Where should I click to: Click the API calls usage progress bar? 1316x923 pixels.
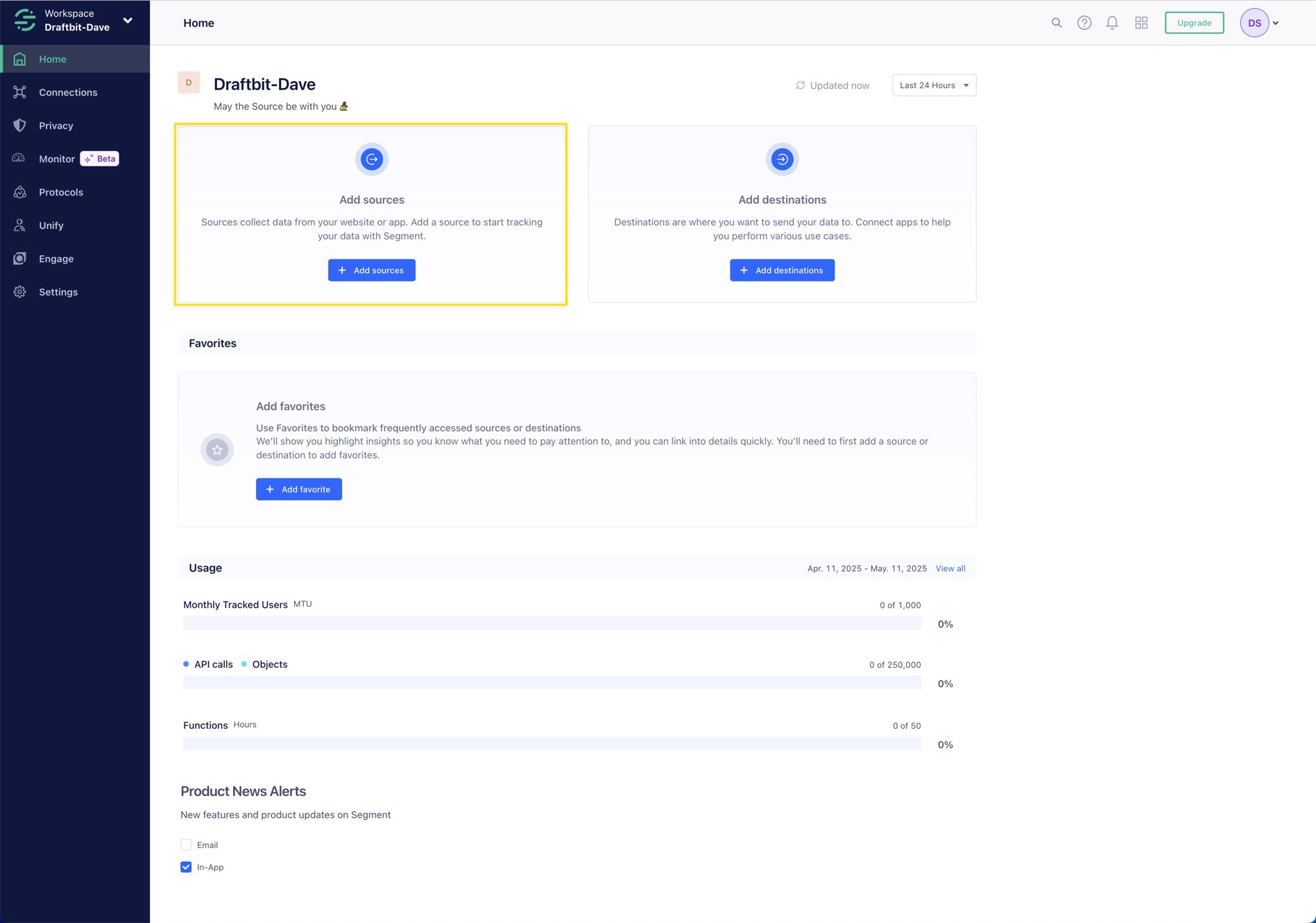tap(552, 683)
